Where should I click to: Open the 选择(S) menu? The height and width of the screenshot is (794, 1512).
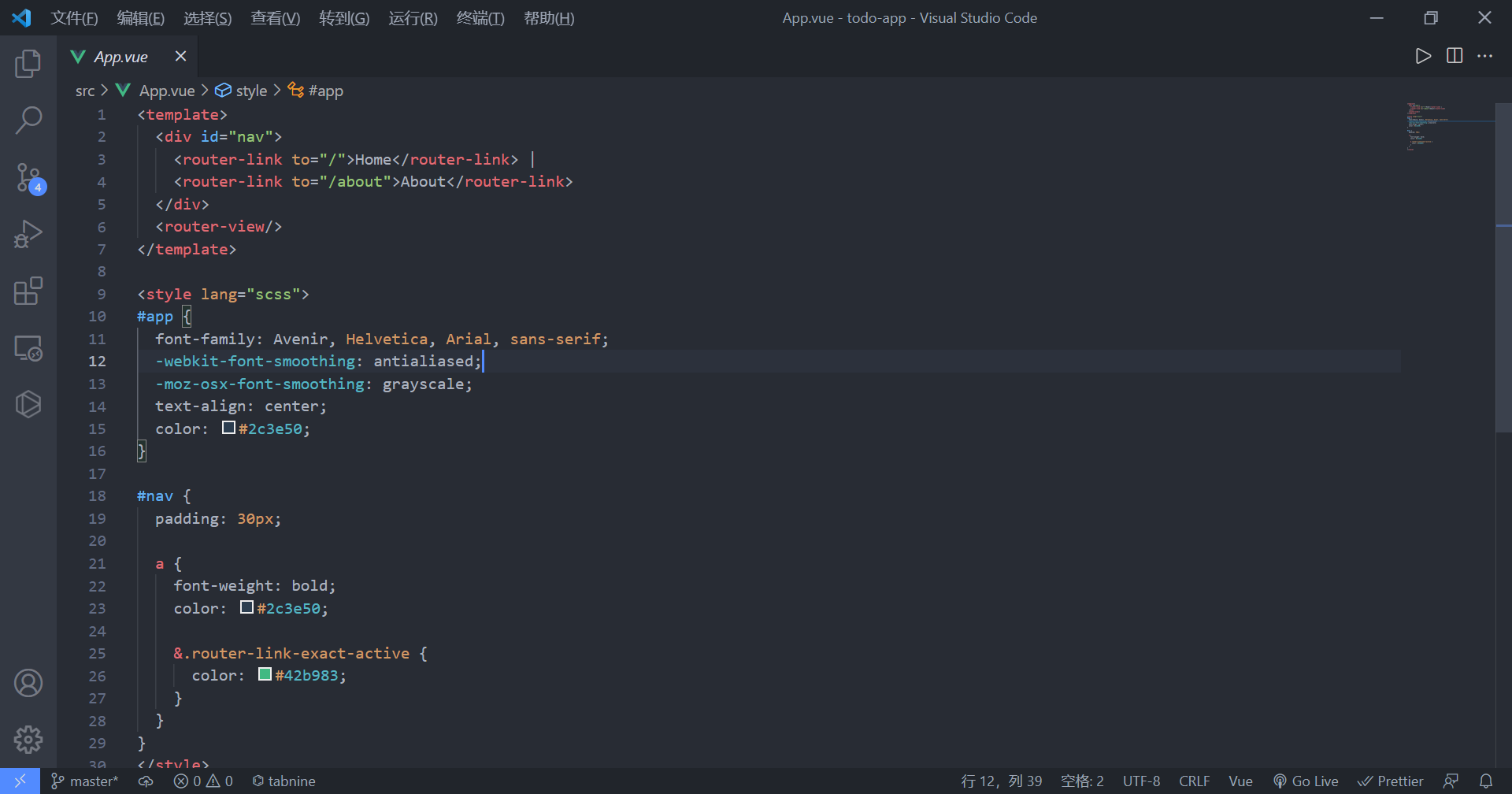point(208,18)
